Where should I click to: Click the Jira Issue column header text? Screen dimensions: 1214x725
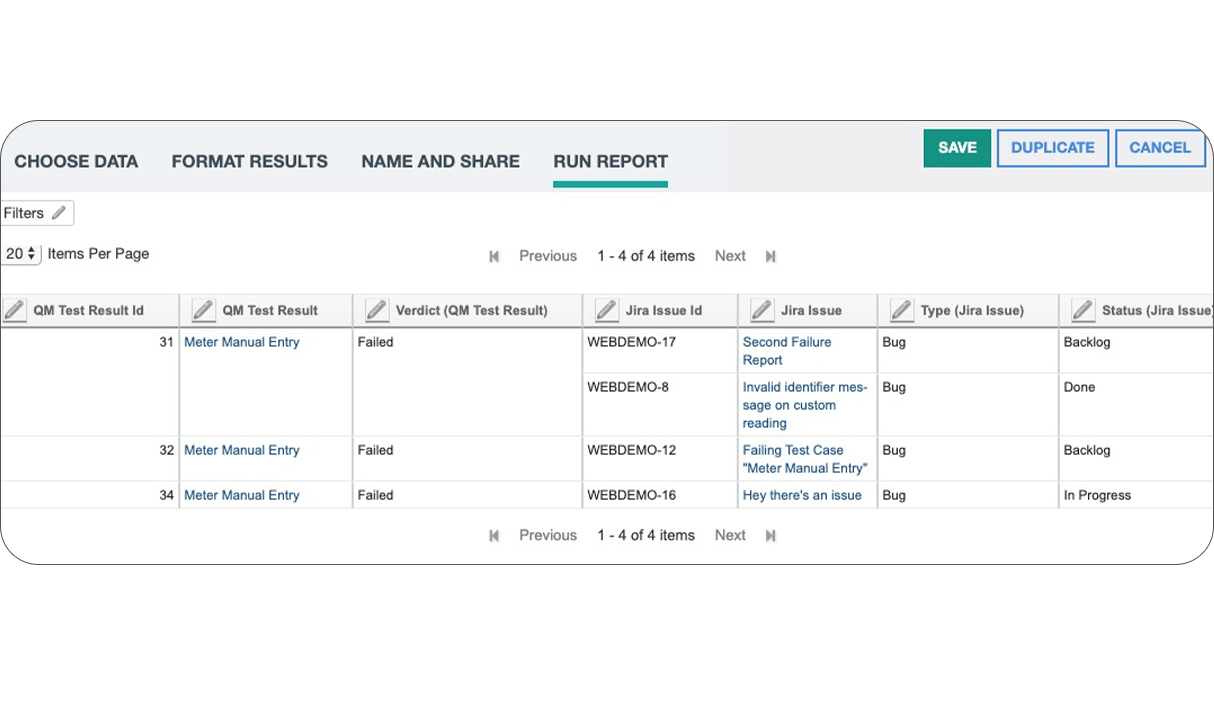click(x=811, y=310)
